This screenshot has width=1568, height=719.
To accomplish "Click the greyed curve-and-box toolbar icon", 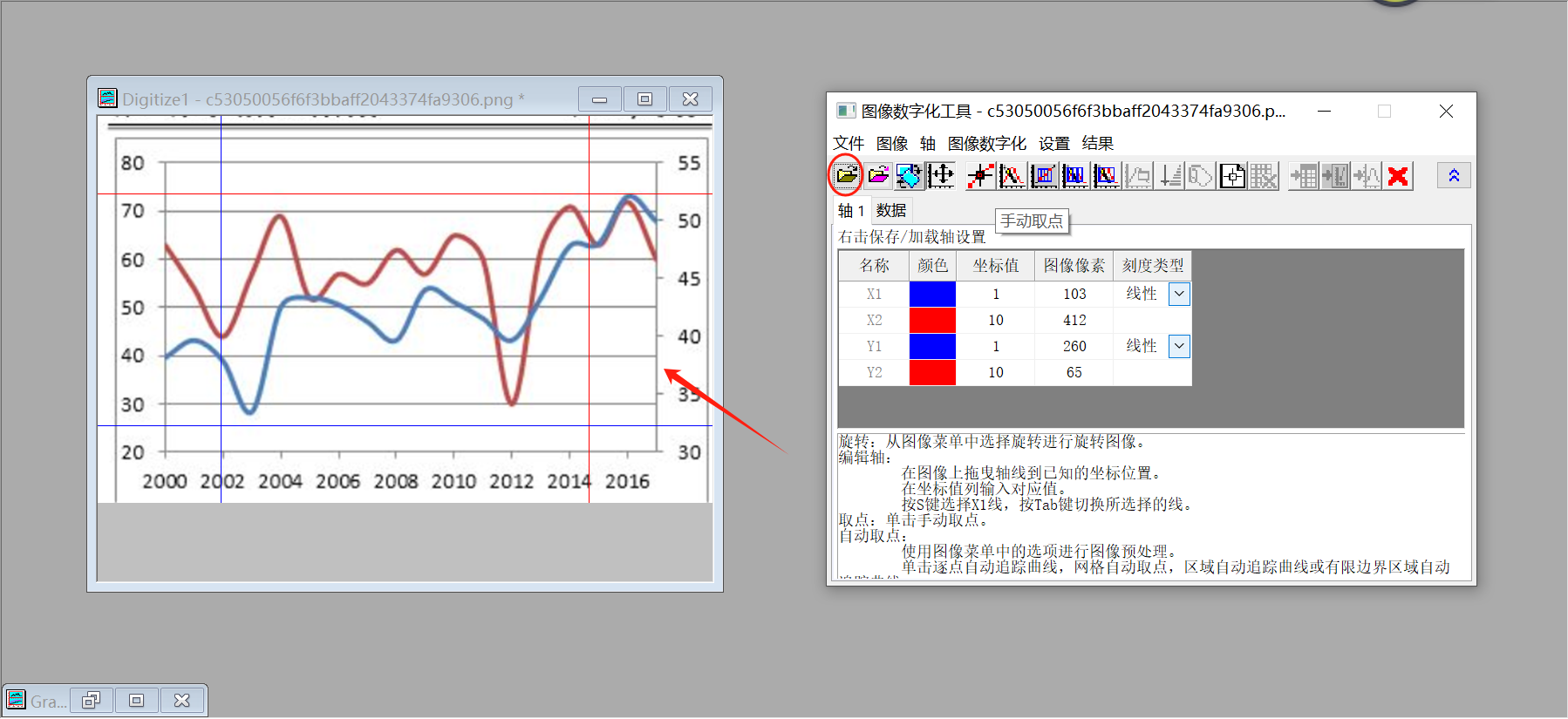I will click(x=1138, y=176).
